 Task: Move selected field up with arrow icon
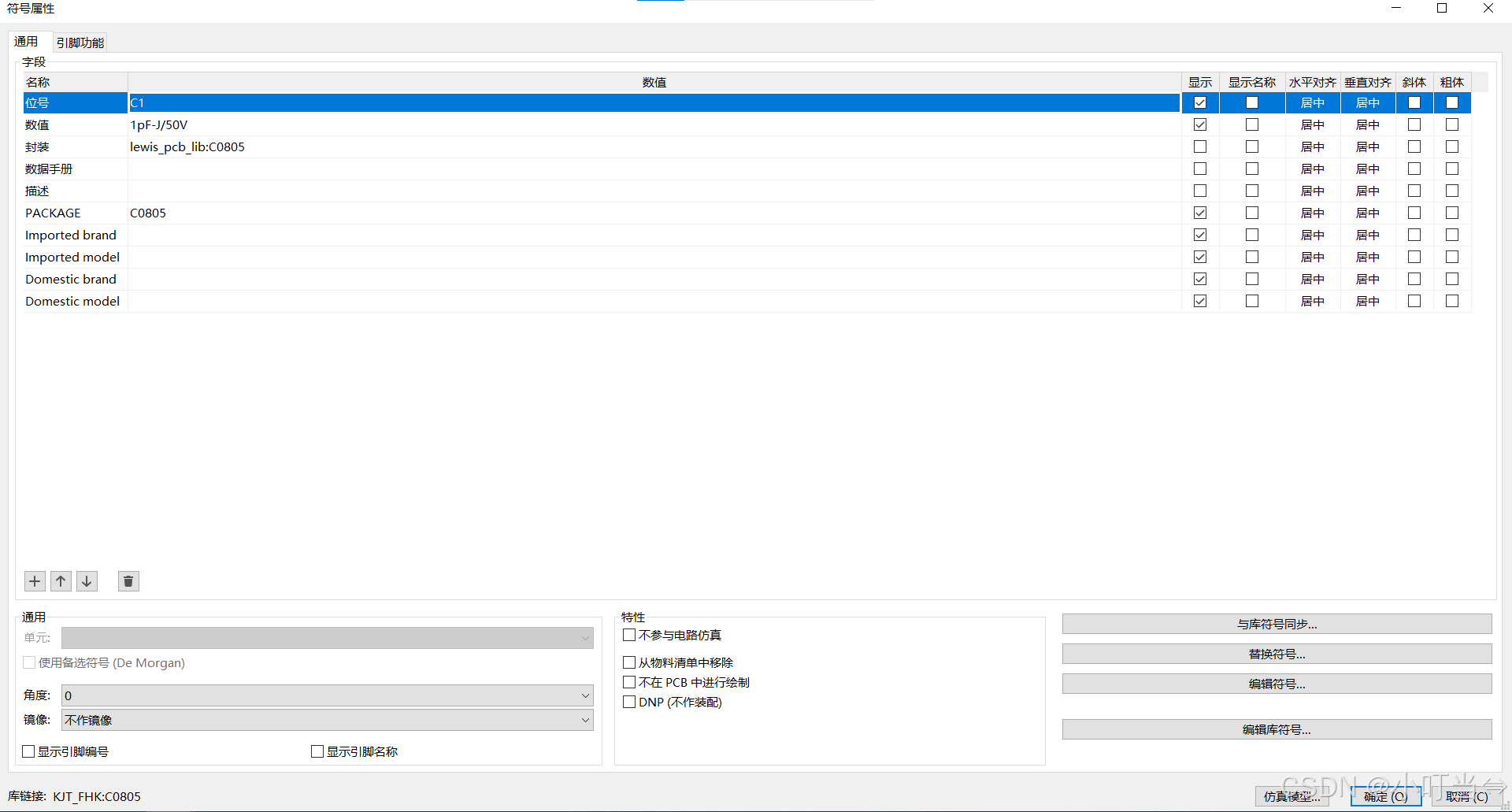tap(61, 581)
